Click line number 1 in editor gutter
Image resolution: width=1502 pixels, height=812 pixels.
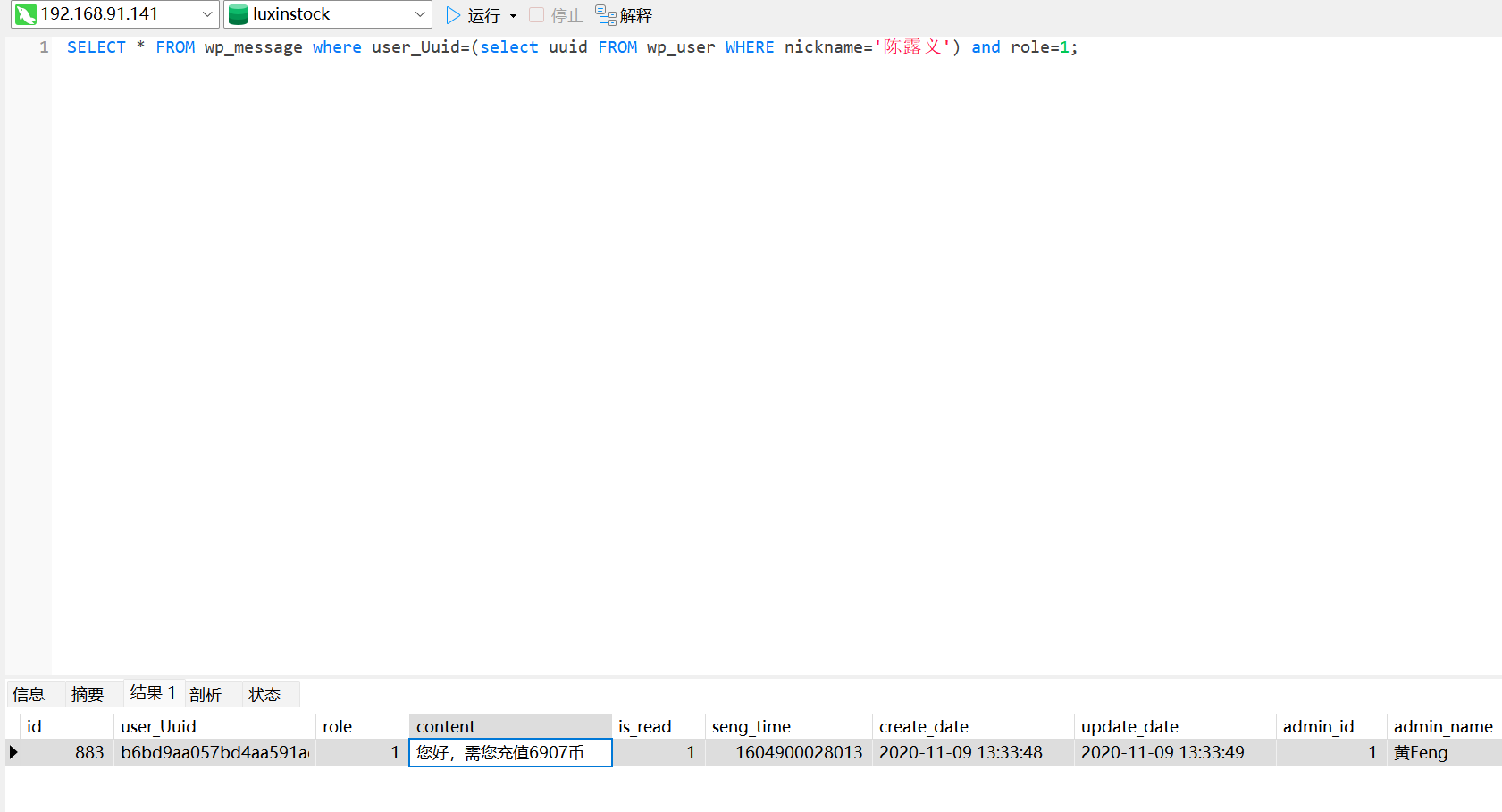pyautogui.click(x=44, y=47)
